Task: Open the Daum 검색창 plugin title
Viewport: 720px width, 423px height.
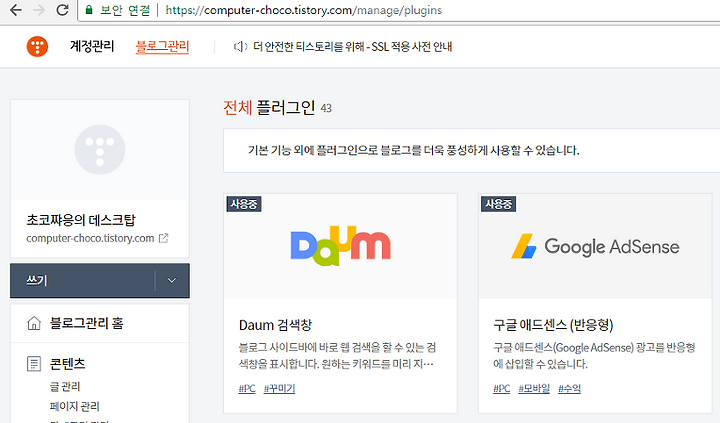Action: [x=276, y=325]
